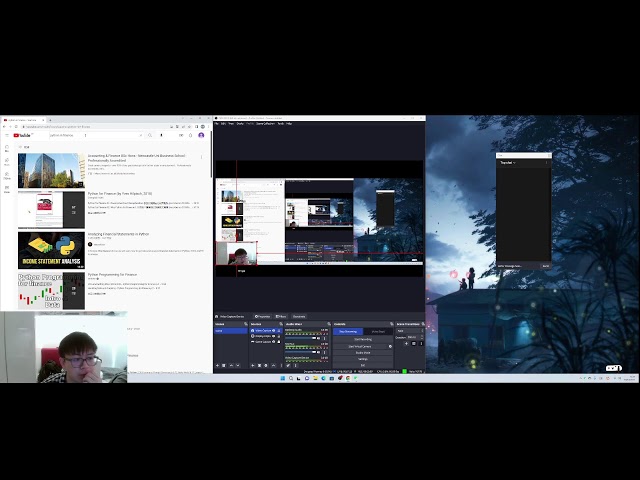Add a scene in OBS Scenes panel

(x=218, y=365)
